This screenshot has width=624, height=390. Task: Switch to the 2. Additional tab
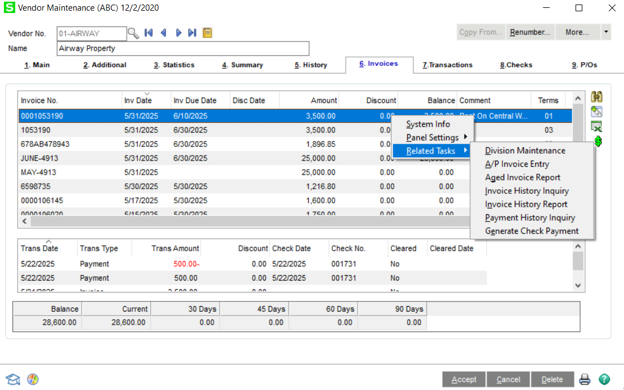tap(105, 65)
